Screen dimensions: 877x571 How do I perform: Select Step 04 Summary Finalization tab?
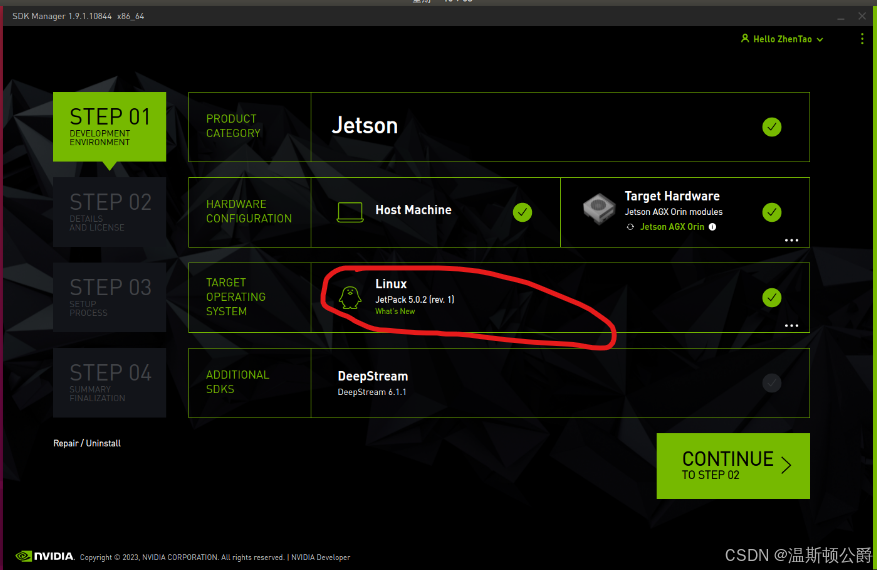[110, 383]
